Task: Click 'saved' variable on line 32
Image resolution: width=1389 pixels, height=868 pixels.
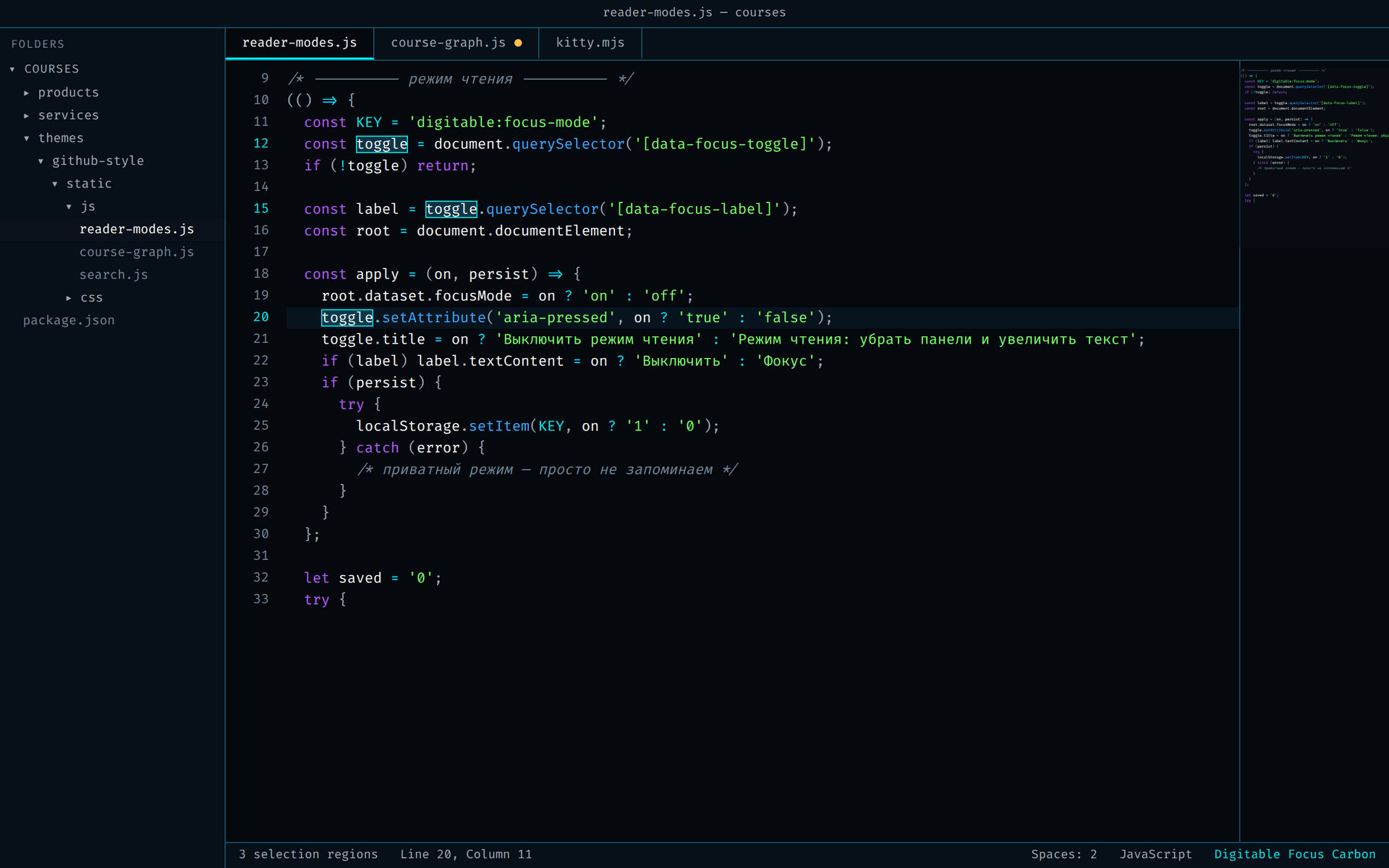Action: coord(360,578)
